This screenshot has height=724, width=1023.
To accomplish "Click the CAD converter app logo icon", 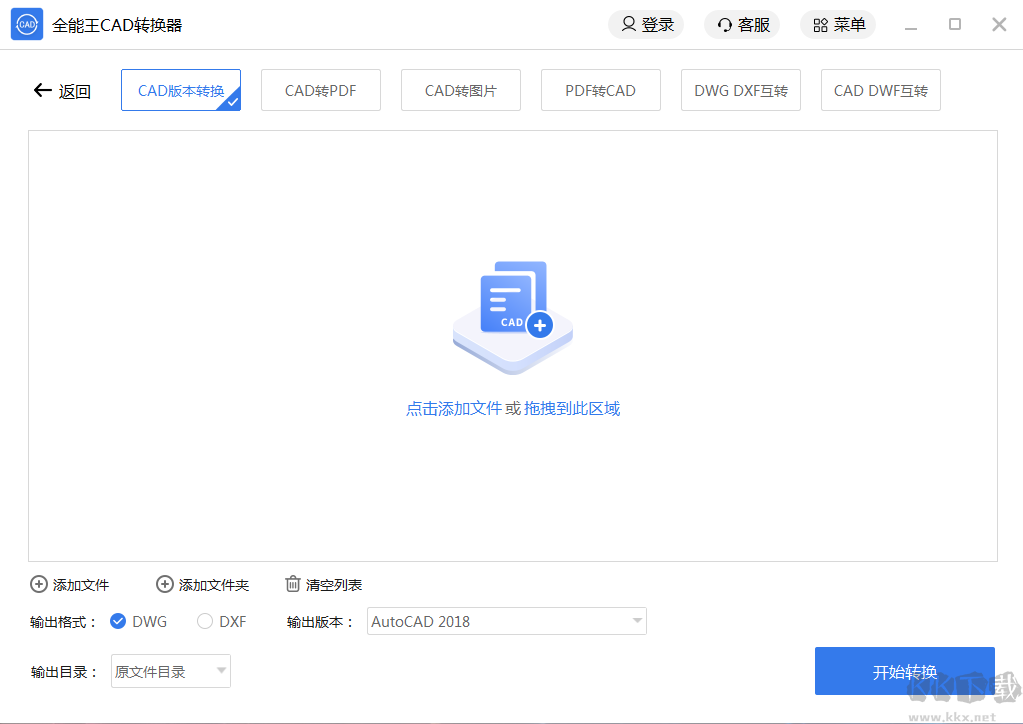I will pyautogui.click(x=26, y=23).
